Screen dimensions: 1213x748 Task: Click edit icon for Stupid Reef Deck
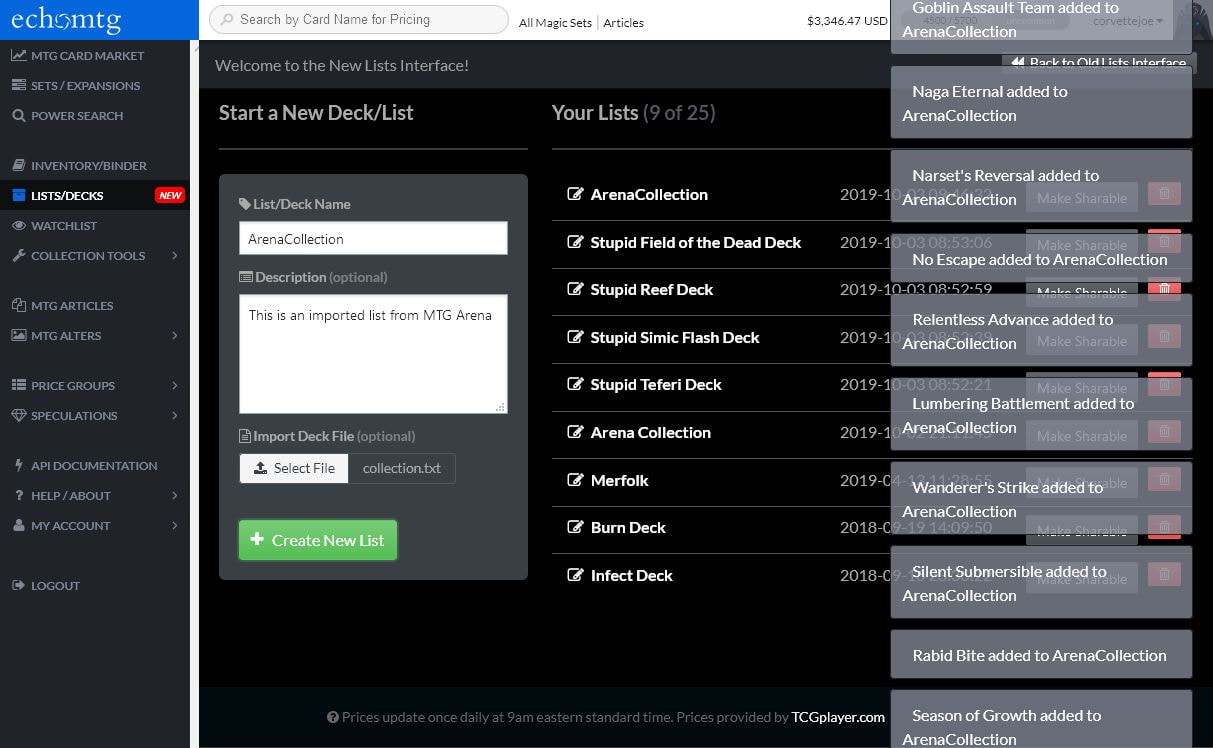(575, 289)
